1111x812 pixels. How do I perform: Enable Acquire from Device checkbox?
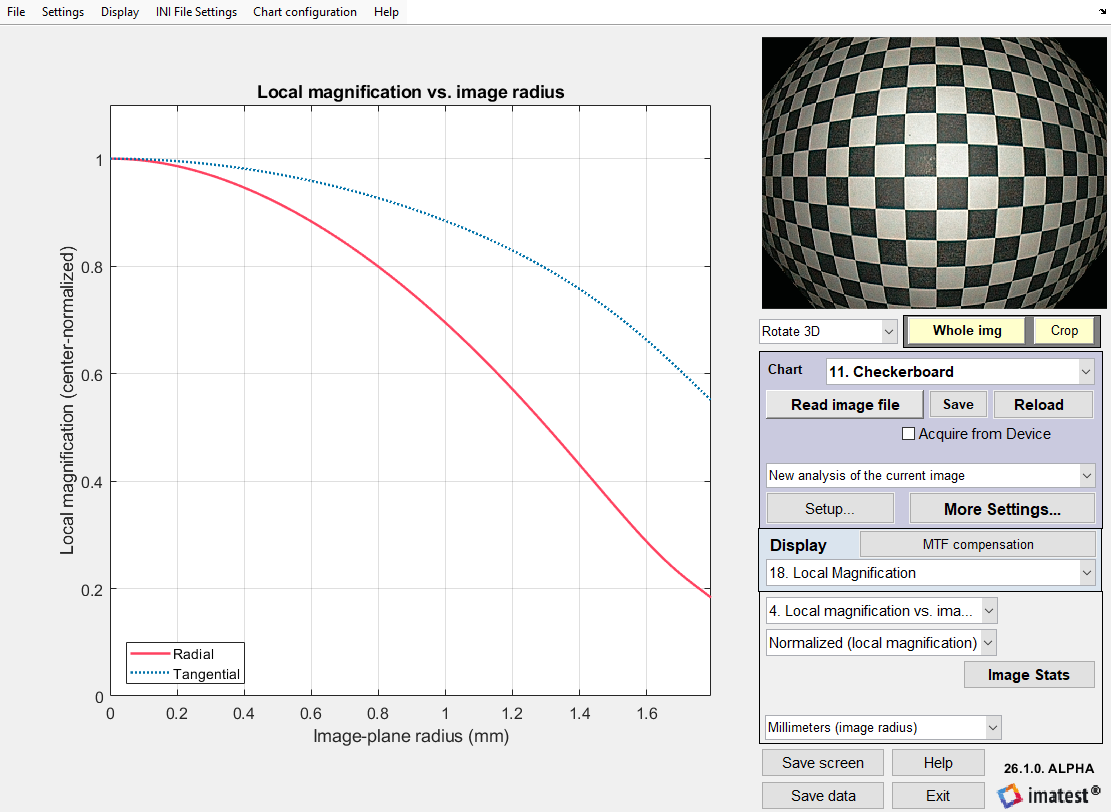[909, 434]
